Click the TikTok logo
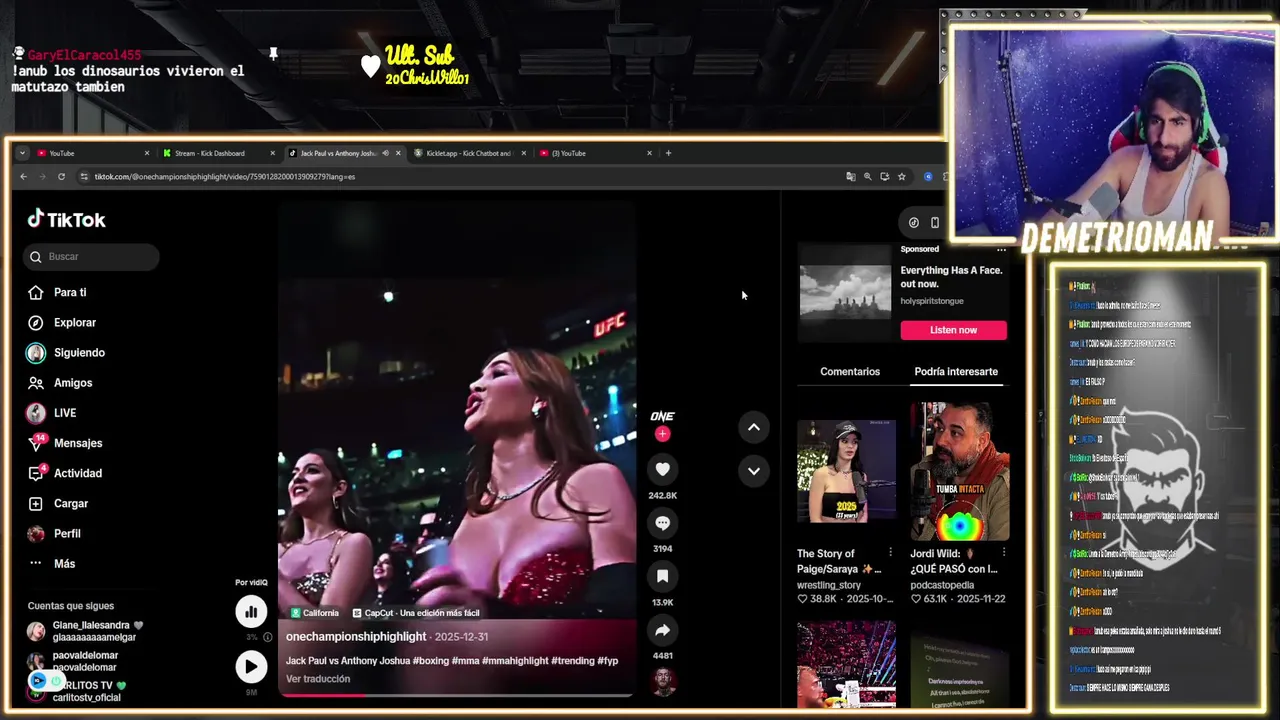The width and height of the screenshot is (1280, 720). point(66,220)
